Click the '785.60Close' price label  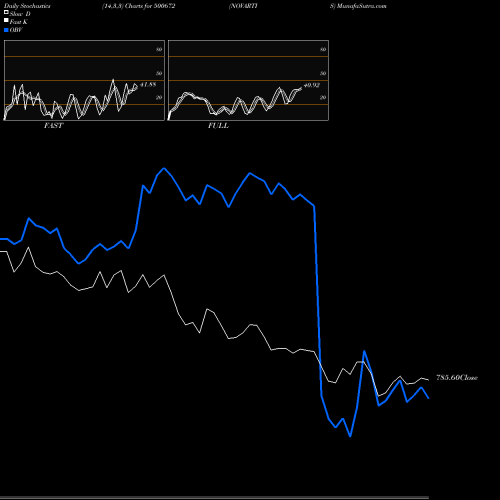pos(457,378)
